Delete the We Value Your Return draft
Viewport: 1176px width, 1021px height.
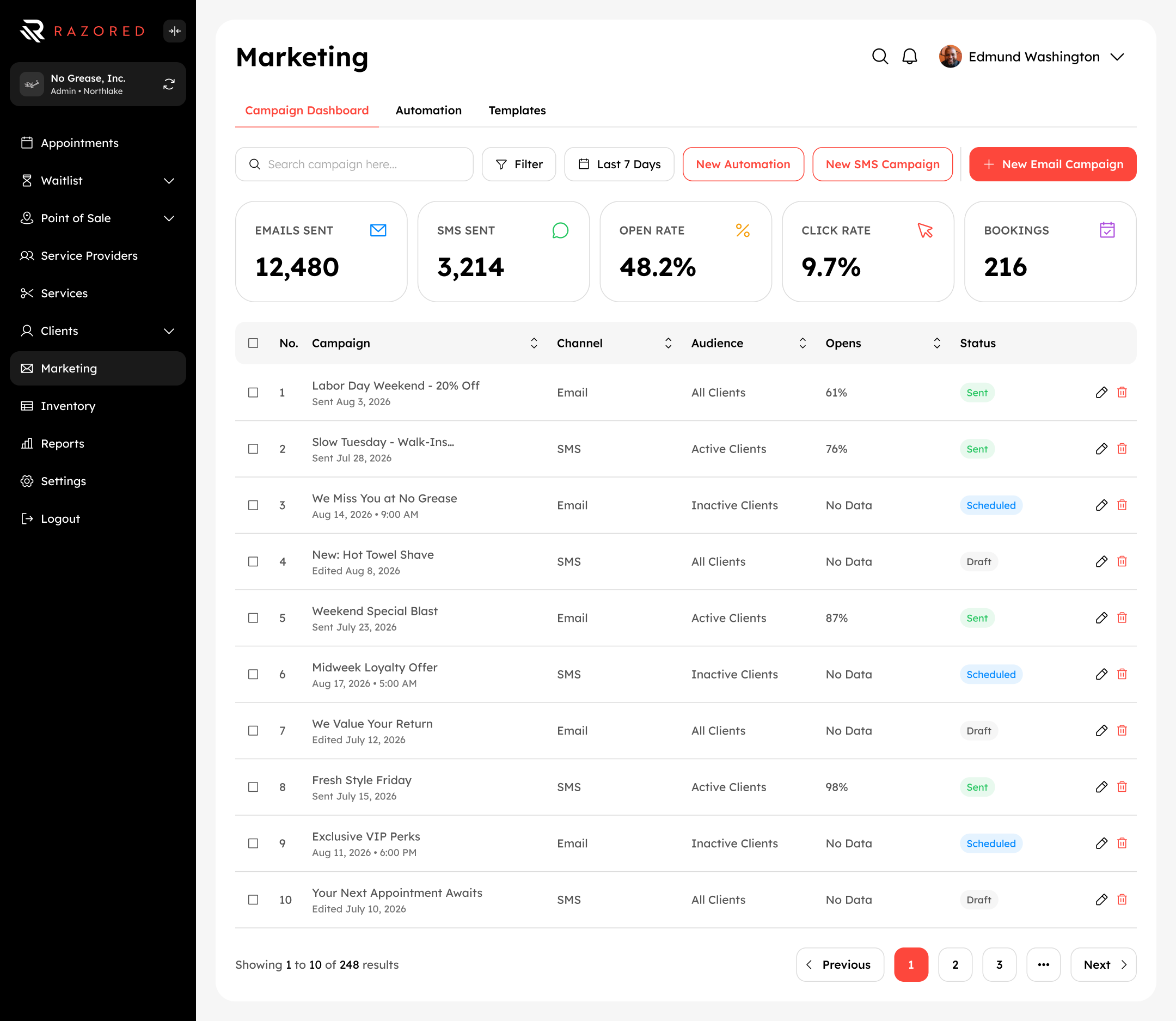(1122, 730)
